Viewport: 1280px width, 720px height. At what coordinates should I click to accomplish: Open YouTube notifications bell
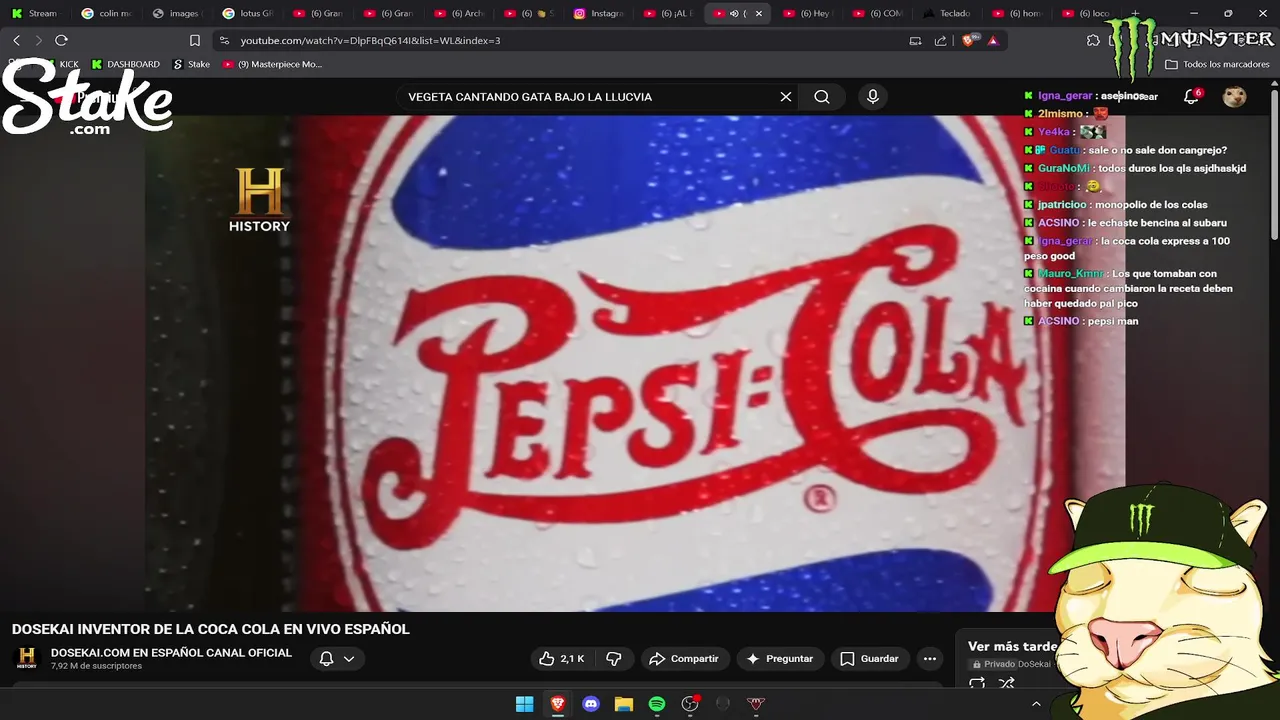(1191, 97)
